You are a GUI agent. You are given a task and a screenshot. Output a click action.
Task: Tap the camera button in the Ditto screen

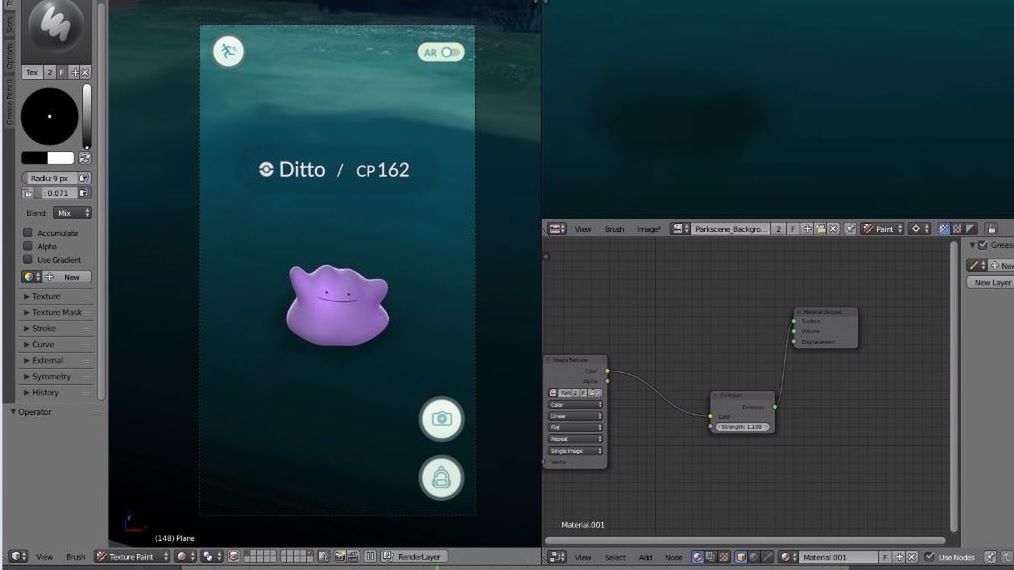point(441,418)
